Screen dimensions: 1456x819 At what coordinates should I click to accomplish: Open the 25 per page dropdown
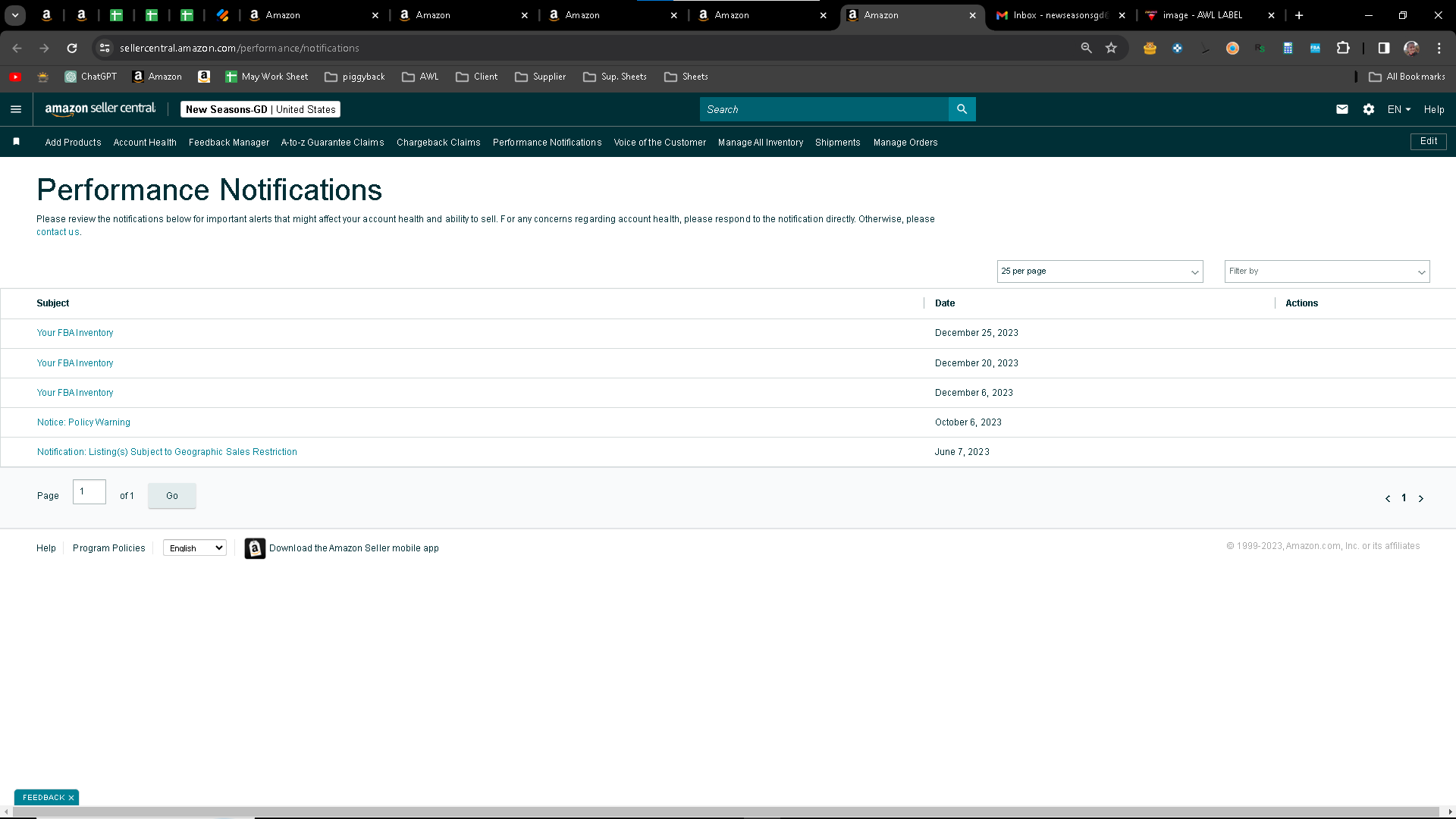point(1100,271)
